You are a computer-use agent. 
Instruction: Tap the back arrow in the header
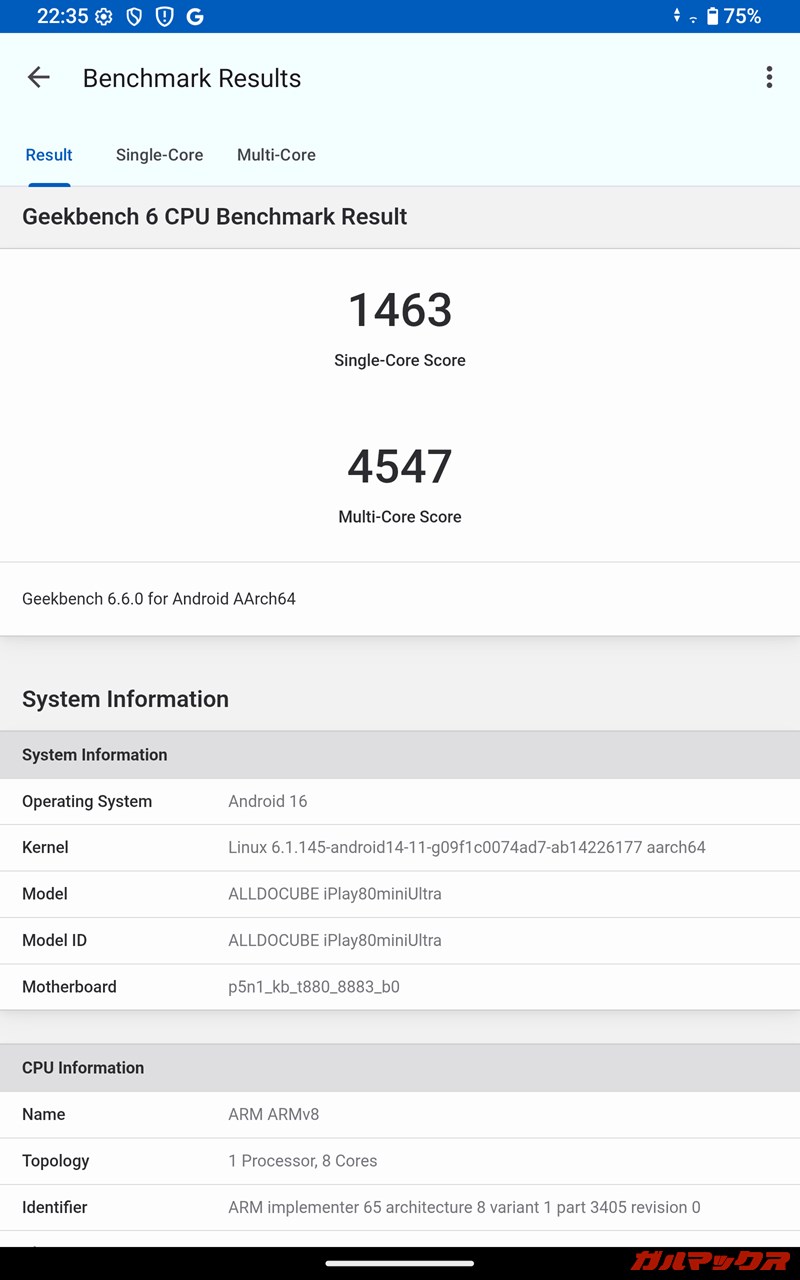click(x=38, y=78)
